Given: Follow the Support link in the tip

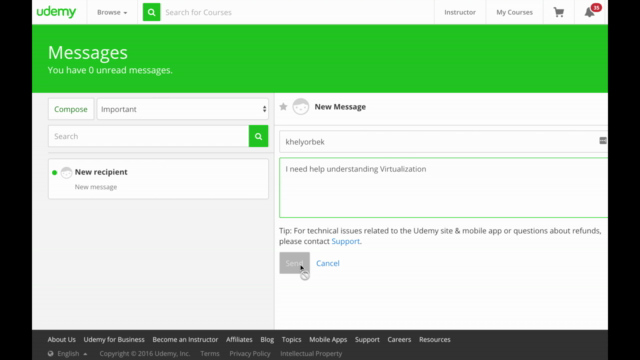Looking at the screenshot, I should click(345, 241).
